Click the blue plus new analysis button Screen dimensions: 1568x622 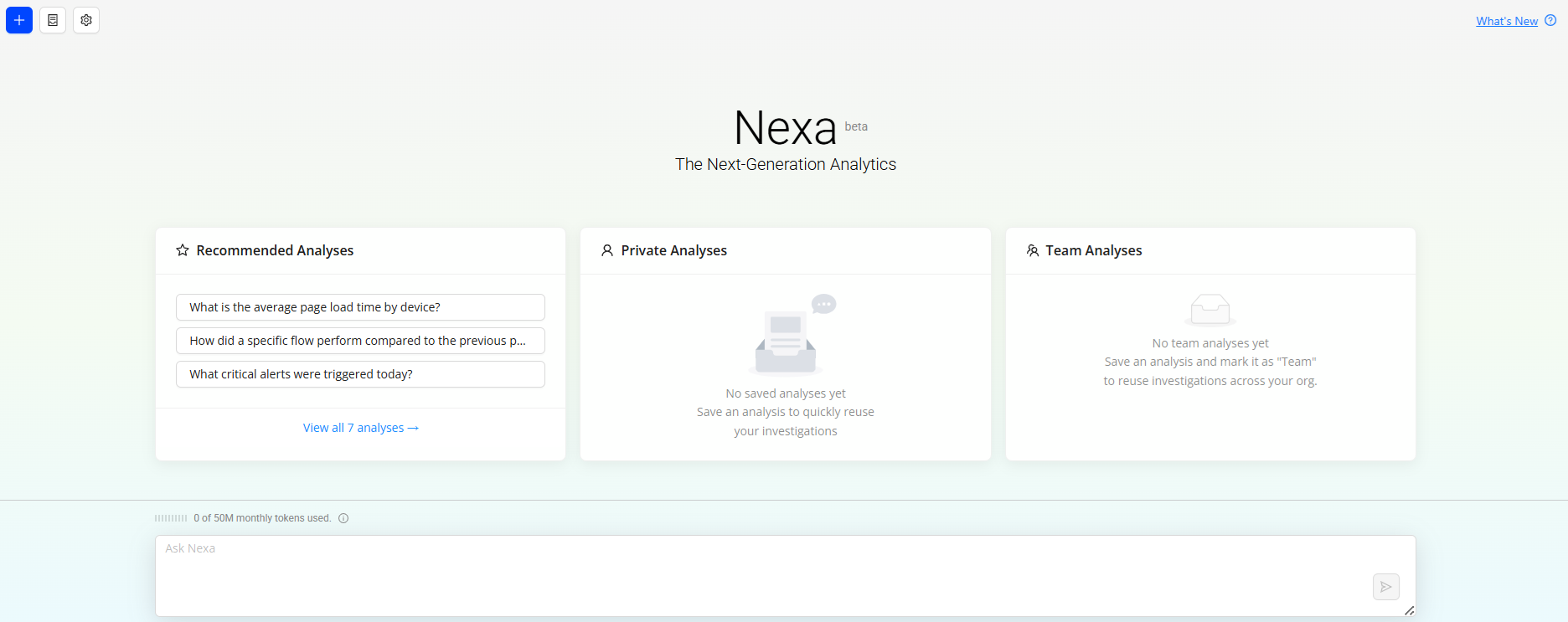pos(19,20)
